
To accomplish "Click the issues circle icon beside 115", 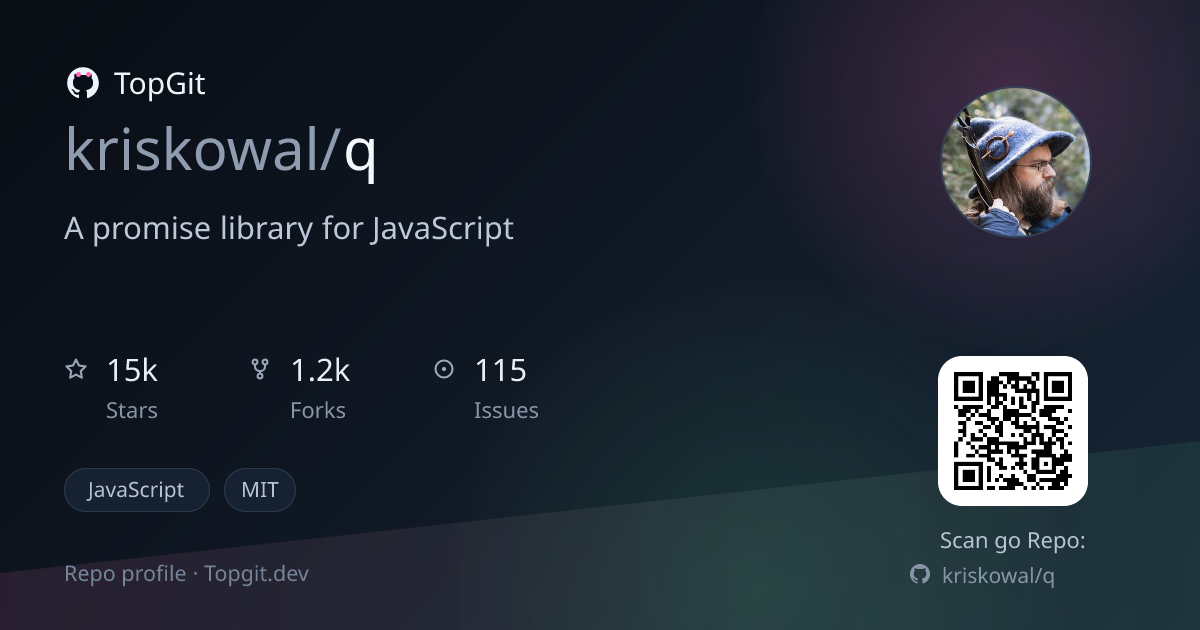I will point(444,370).
